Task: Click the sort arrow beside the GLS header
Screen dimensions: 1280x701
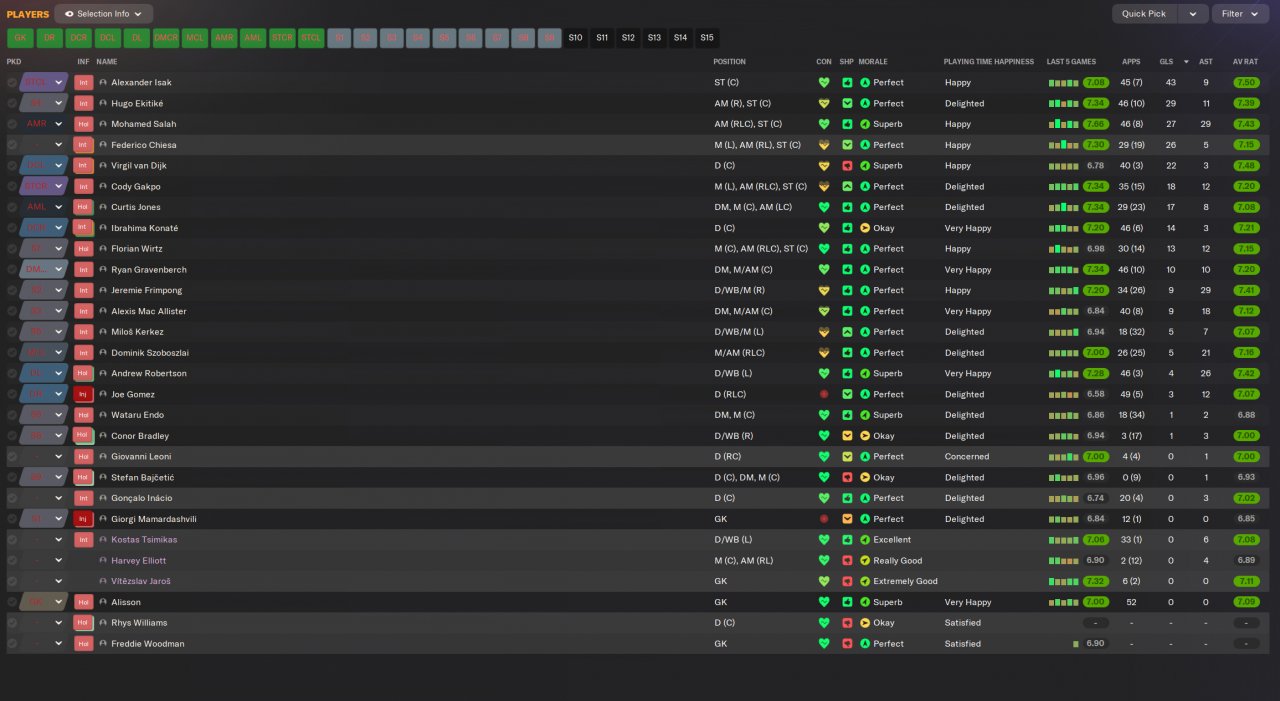Action: (x=1186, y=62)
